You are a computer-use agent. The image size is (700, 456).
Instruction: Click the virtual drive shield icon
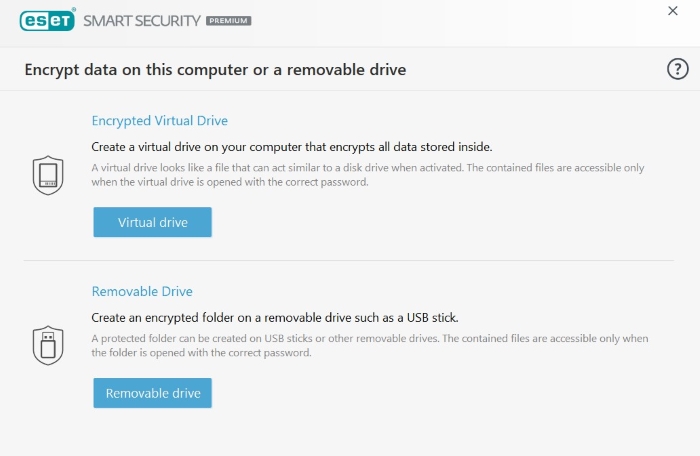tap(48, 175)
